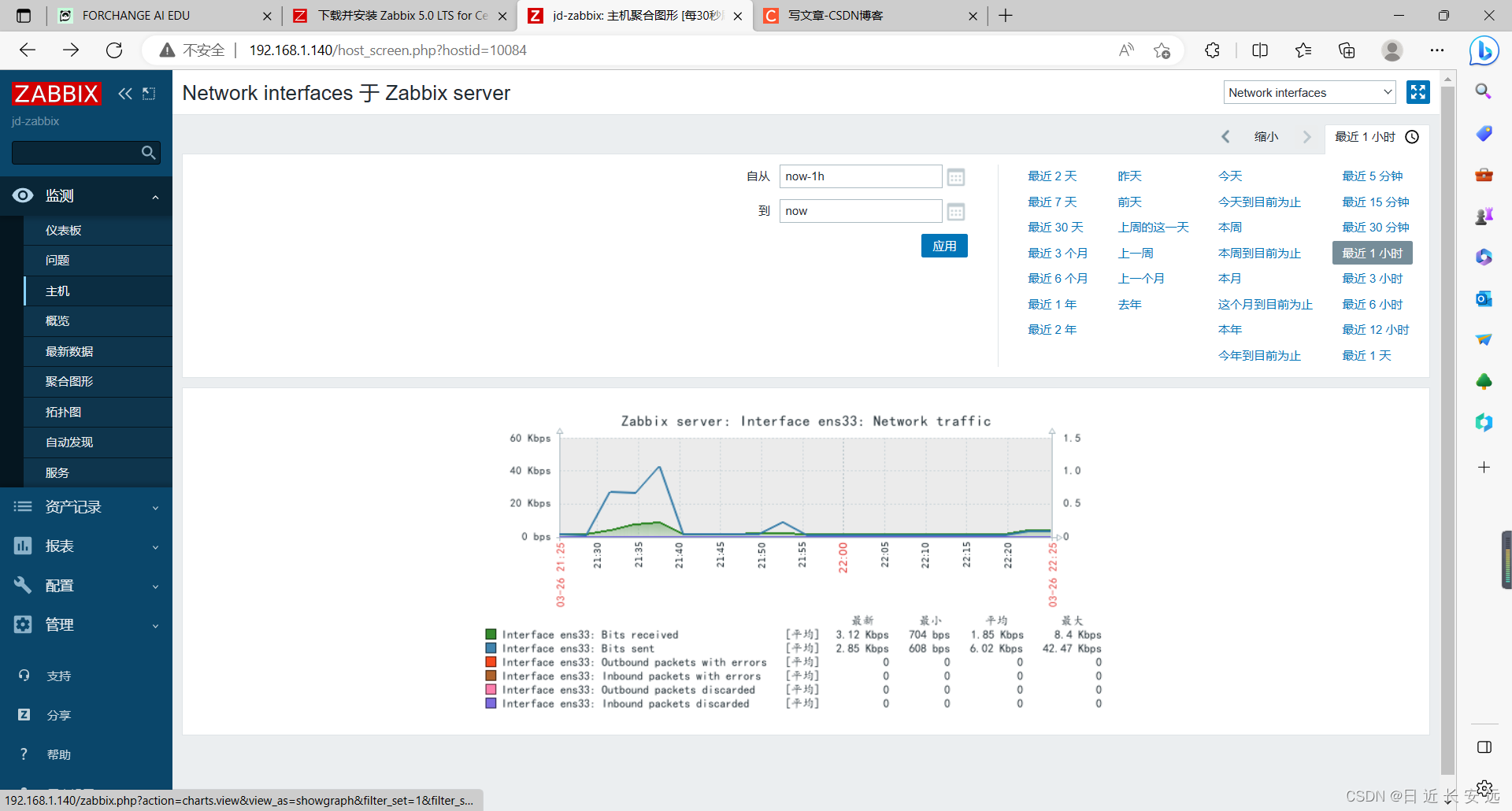Viewport: 1512px width, 811px height.
Task: Open 帮助 help link in sidebar
Action: coord(58,755)
